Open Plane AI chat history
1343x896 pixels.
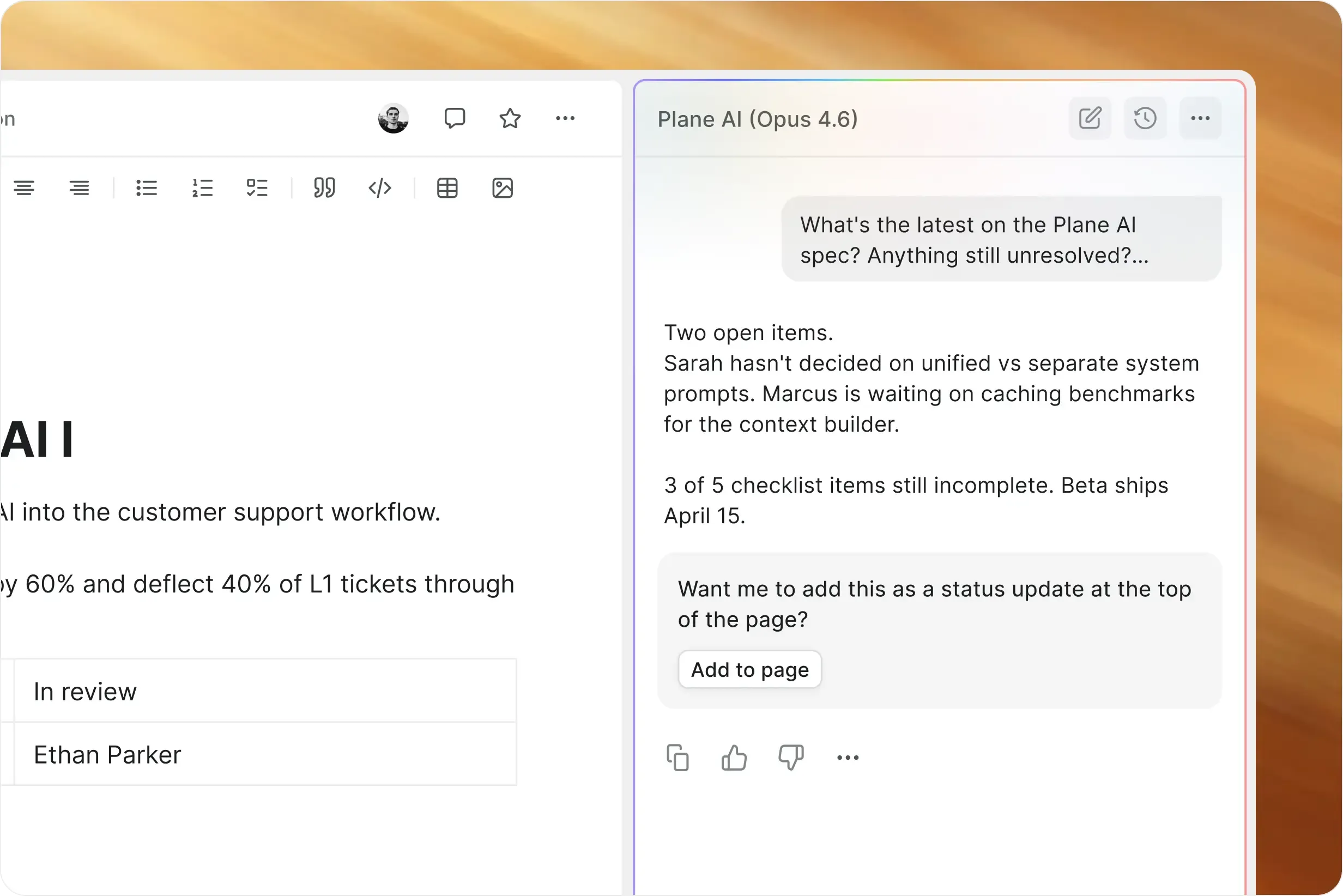pos(1145,118)
